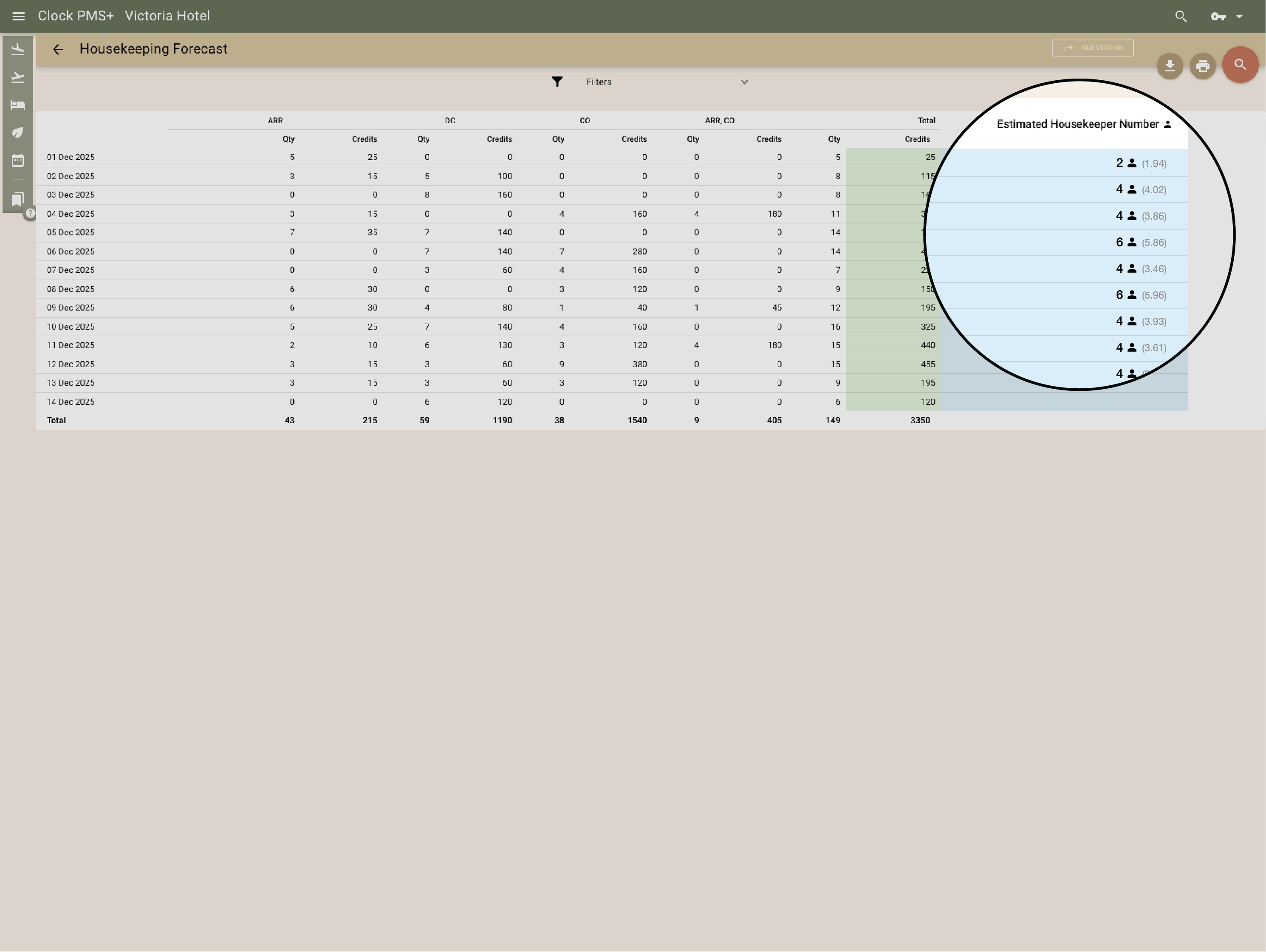Open the calendar icon in the sidebar
1266x952 pixels.
(18, 161)
